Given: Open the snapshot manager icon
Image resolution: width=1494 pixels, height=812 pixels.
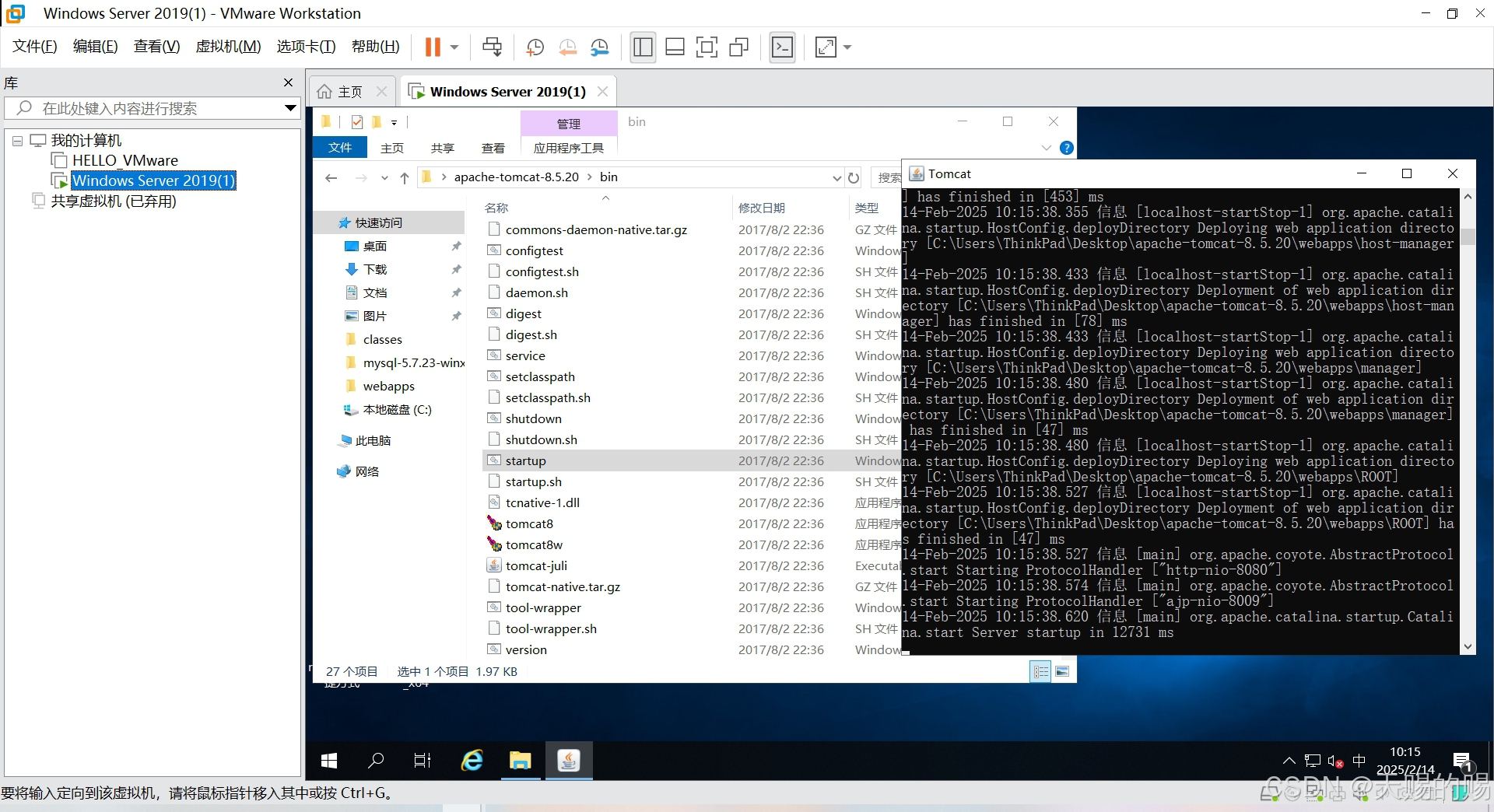Looking at the screenshot, I should (599, 47).
